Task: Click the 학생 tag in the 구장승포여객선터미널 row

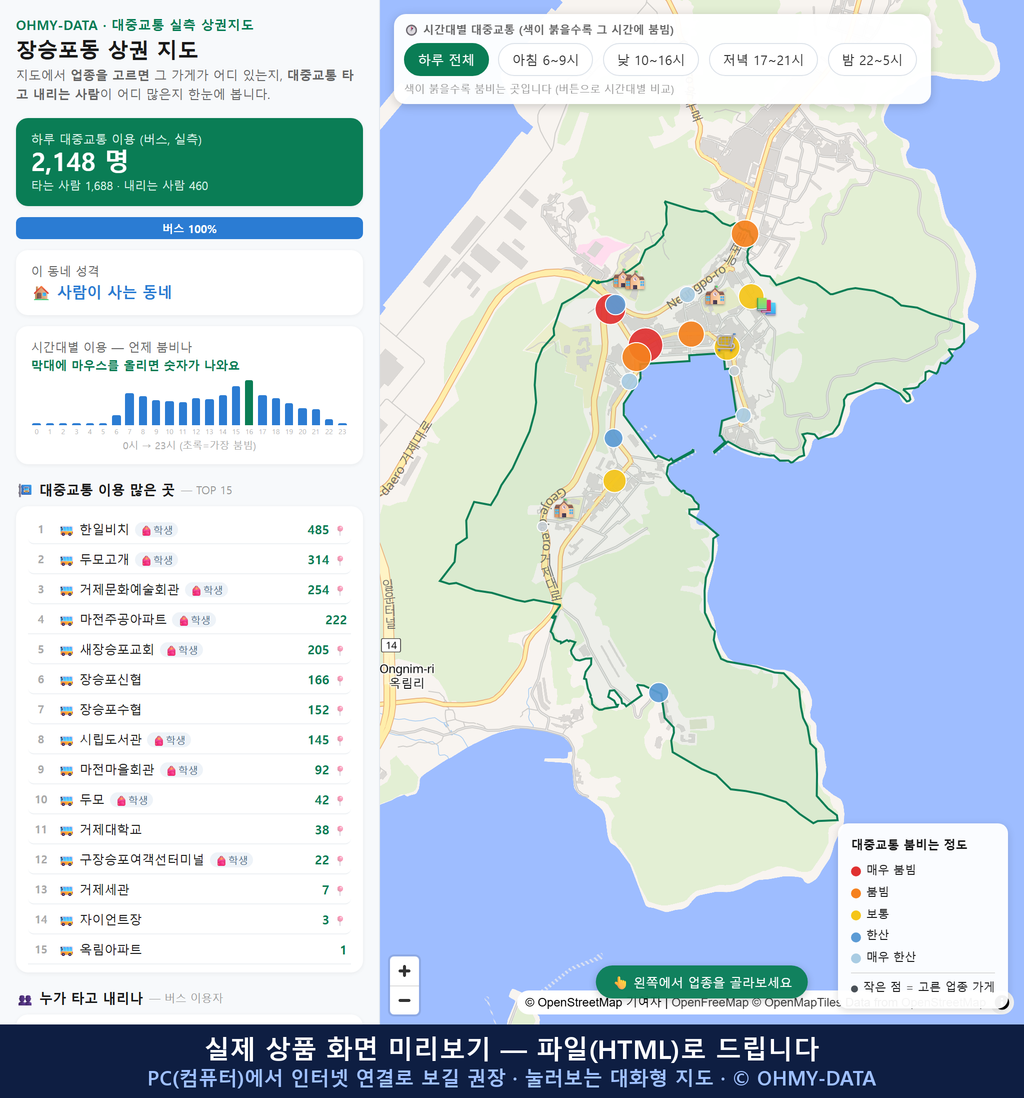Action: [x=232, y=860]
